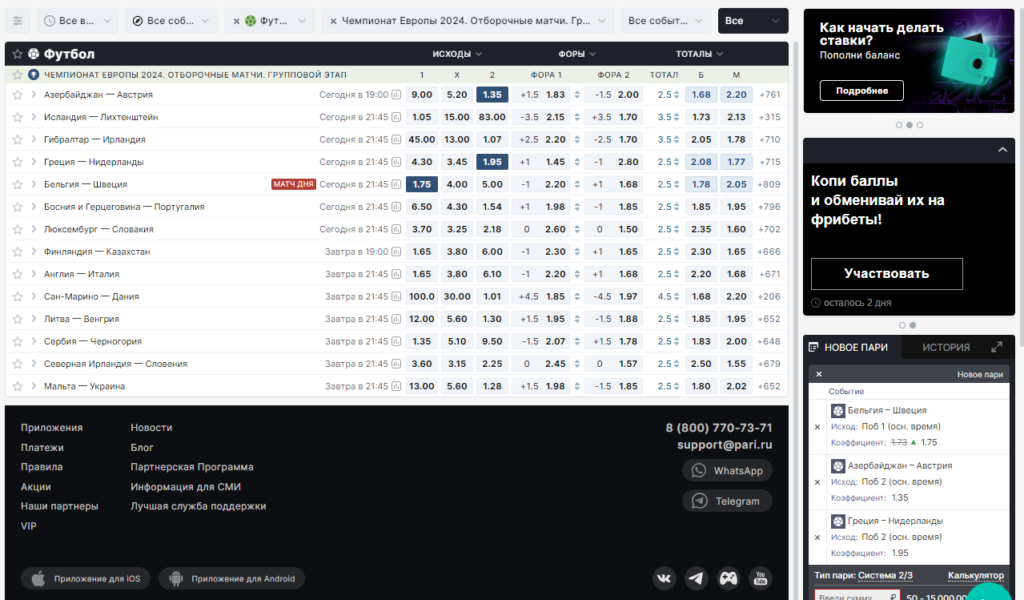Image resolution: width=1024 pixels, height=600 pixels.
Task: Remove Азербайджан – Австрия from bet slip
Action: click(x=817, y=482)
